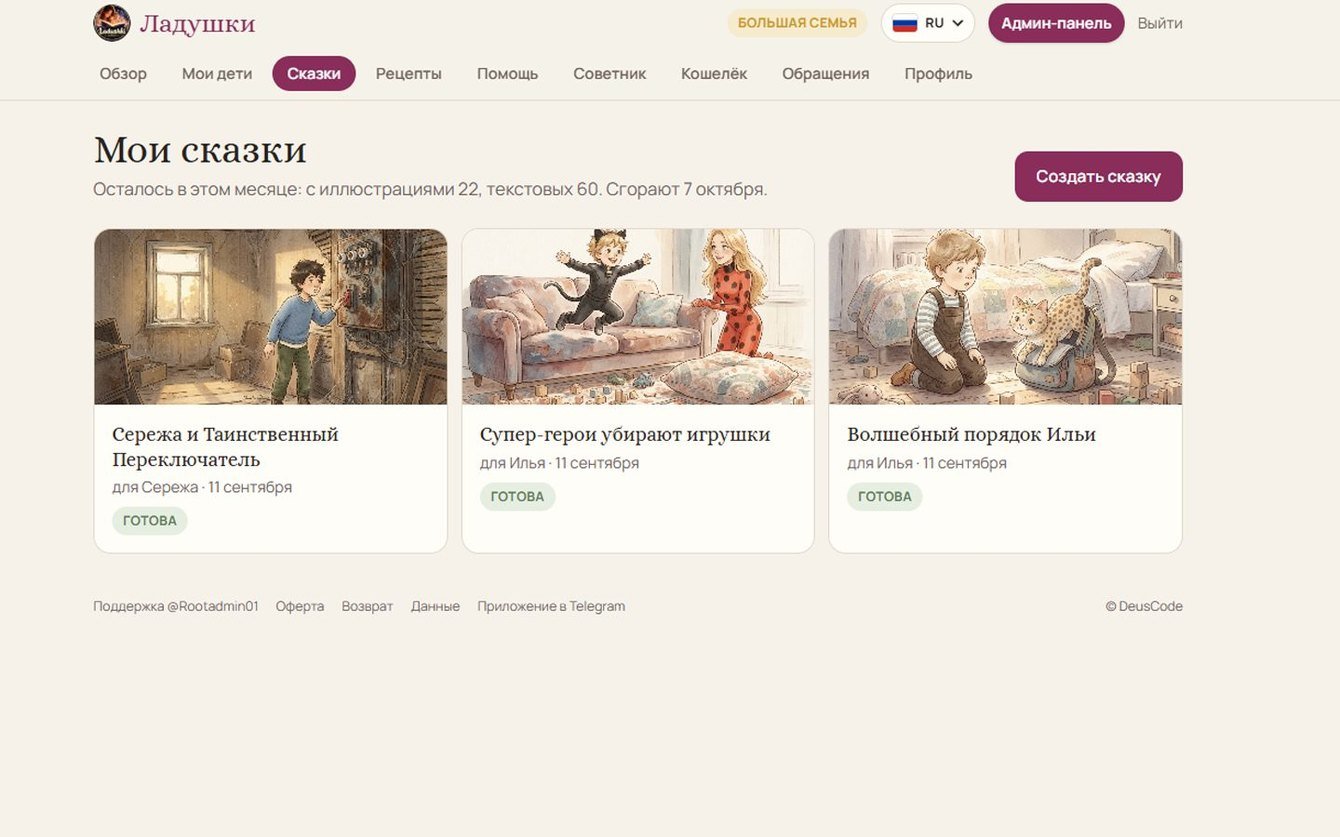The image size is (1340, 837).
Task: Open the Помощь tab
Action: tap(508, 74)
